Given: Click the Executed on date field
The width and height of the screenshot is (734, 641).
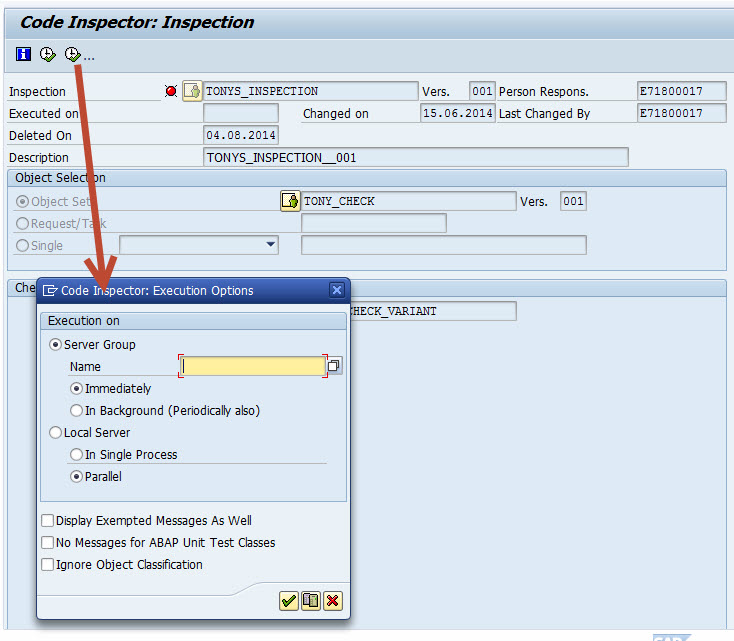Looking at the screenshot, I should pyautogui.click(x=241, y=113).
